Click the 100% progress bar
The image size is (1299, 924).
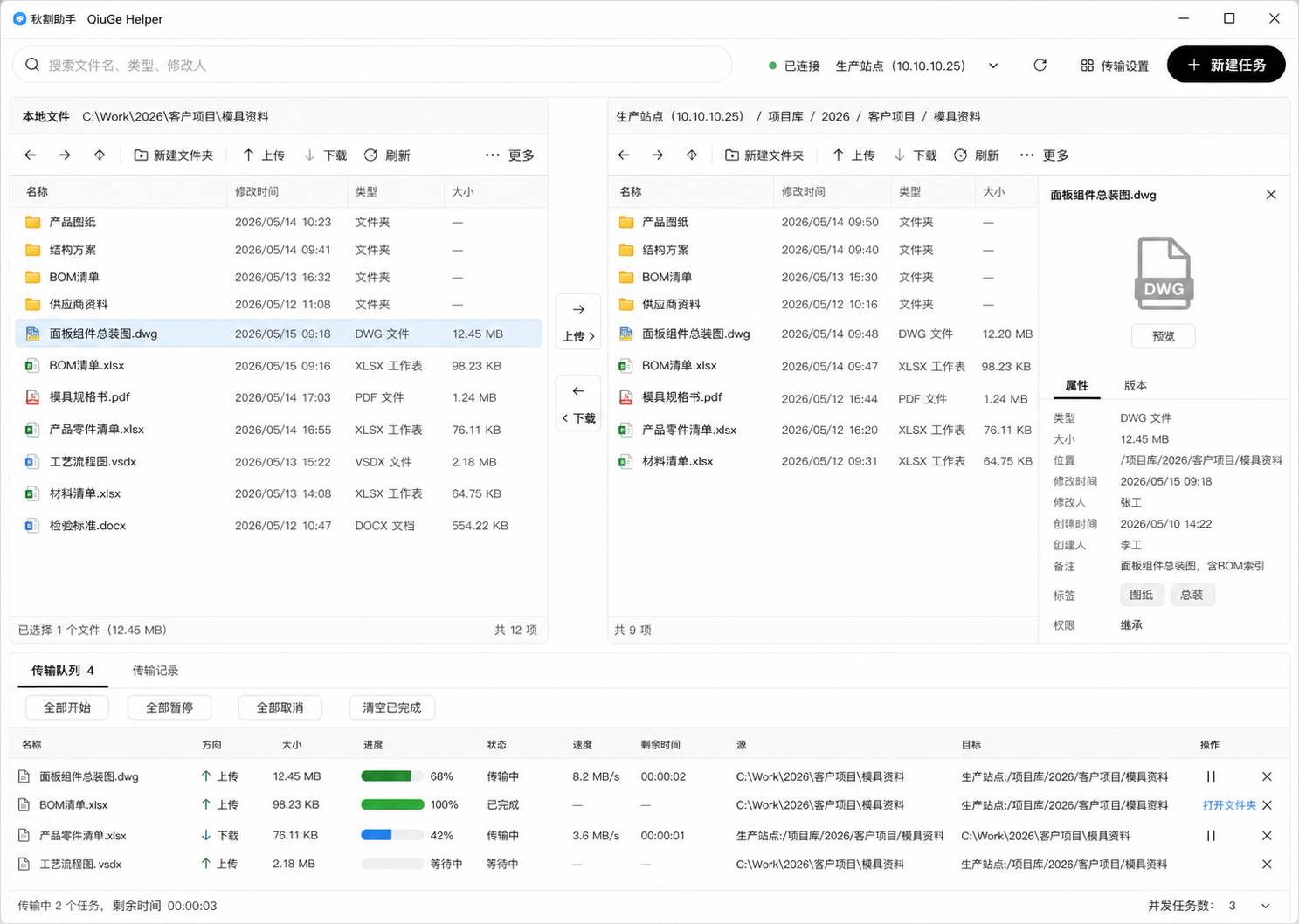click(392, 804)
